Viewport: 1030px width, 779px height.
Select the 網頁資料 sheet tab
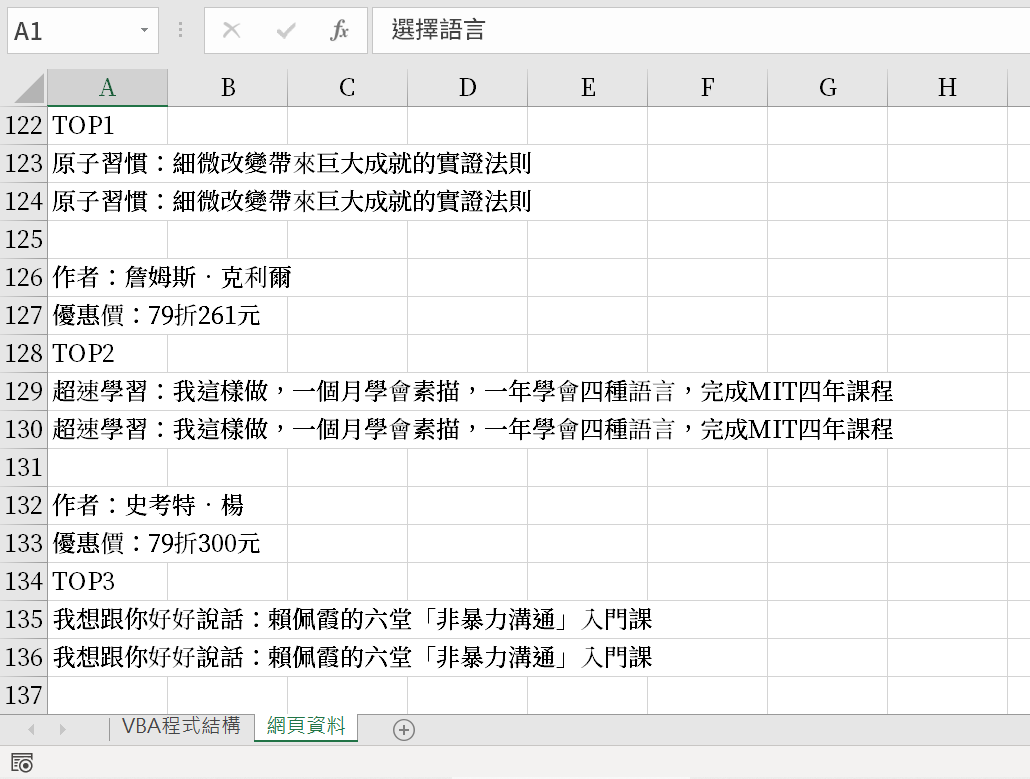(306, 726)
